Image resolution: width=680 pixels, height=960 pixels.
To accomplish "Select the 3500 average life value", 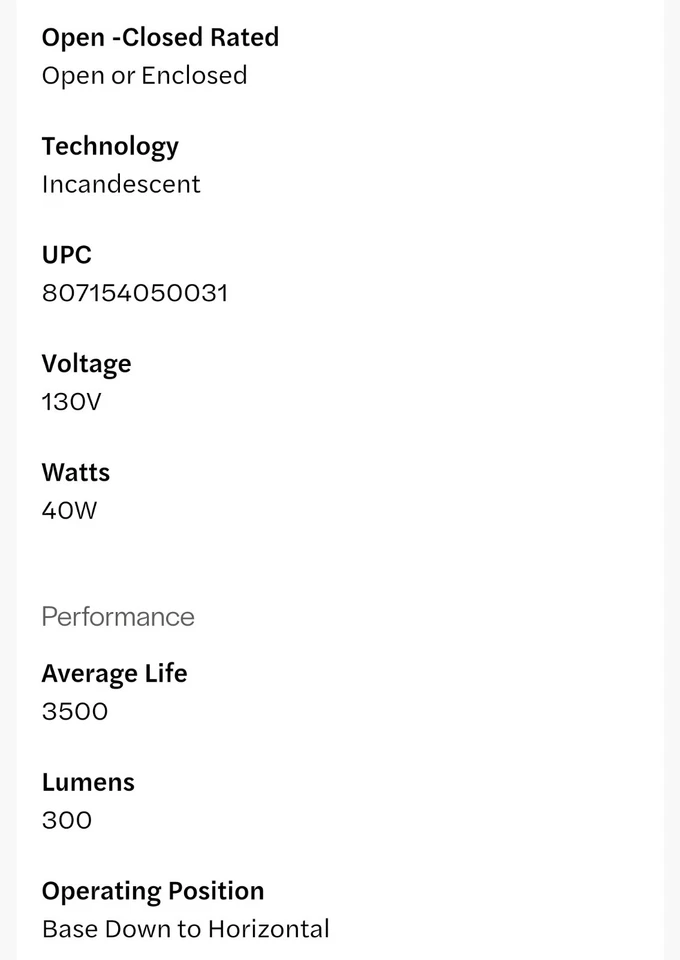I will [x=74, y=712].
